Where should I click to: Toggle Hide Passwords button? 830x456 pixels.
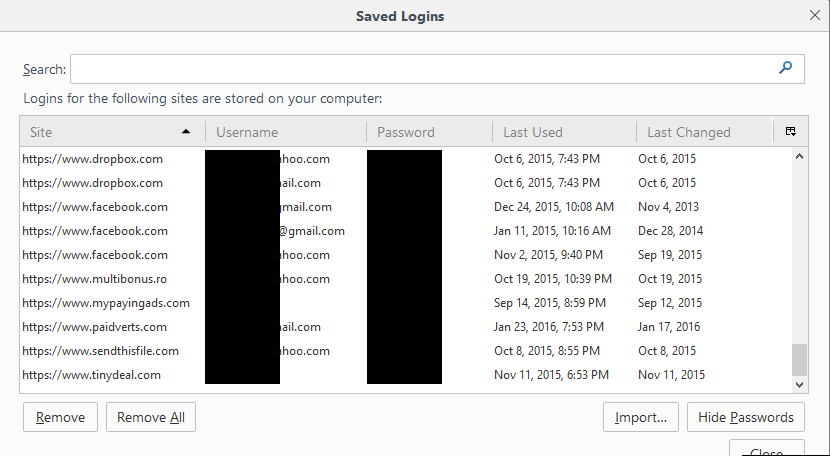click(746, 417)
